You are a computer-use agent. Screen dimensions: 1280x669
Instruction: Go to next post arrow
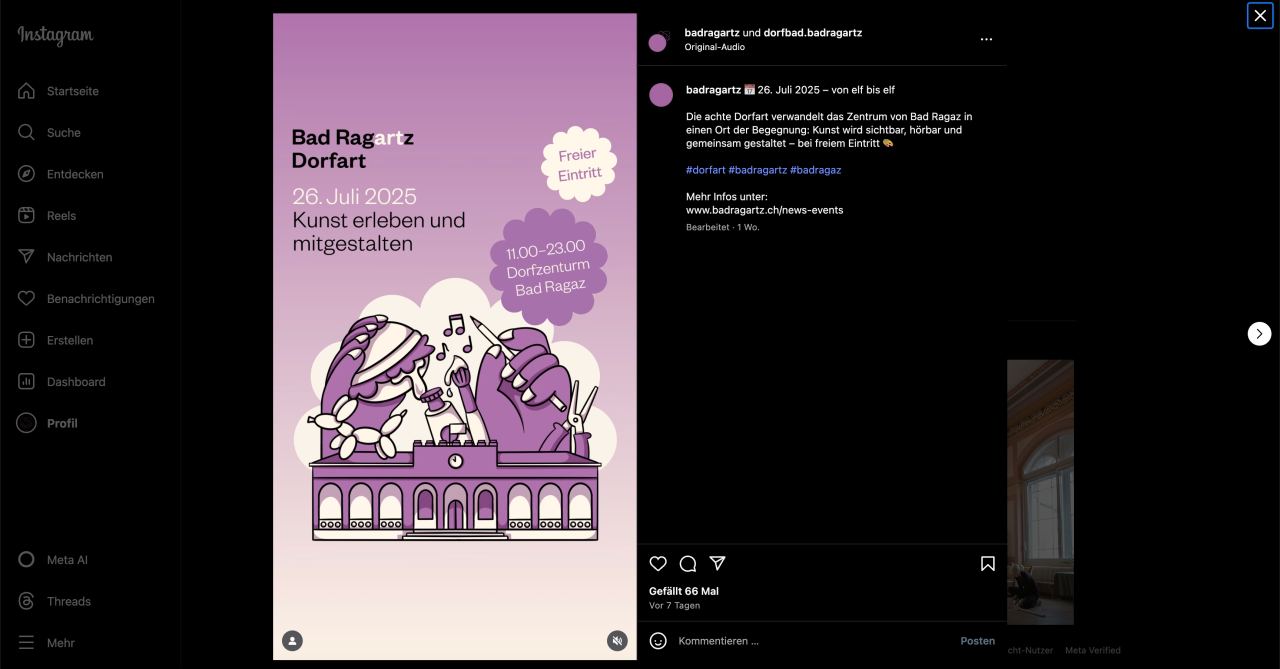click(1259, 334)
